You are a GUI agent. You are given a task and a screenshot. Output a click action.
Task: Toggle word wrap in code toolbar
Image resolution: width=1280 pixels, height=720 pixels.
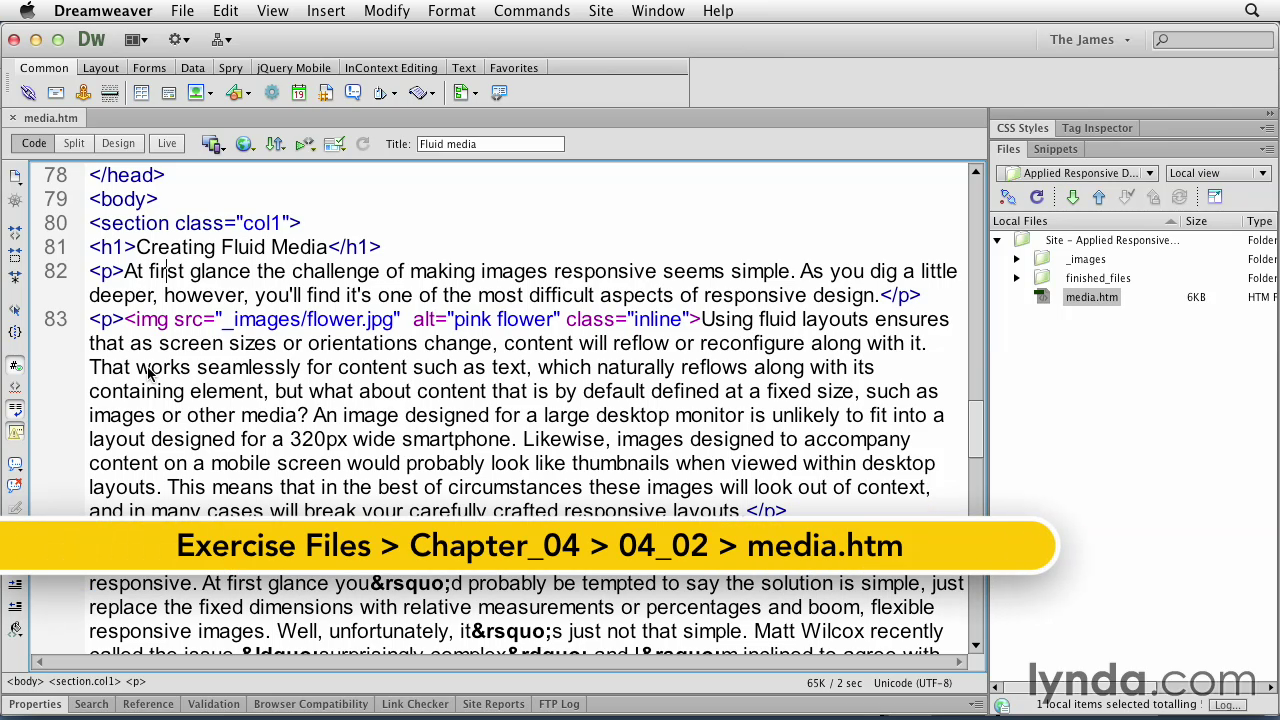coord(15,409)
